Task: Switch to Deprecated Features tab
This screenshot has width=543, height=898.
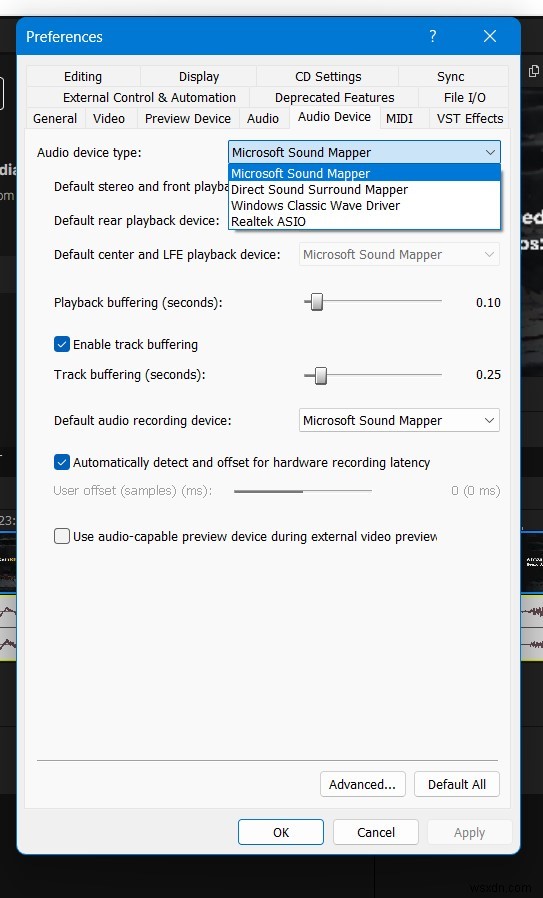Action: coord(335,97)
